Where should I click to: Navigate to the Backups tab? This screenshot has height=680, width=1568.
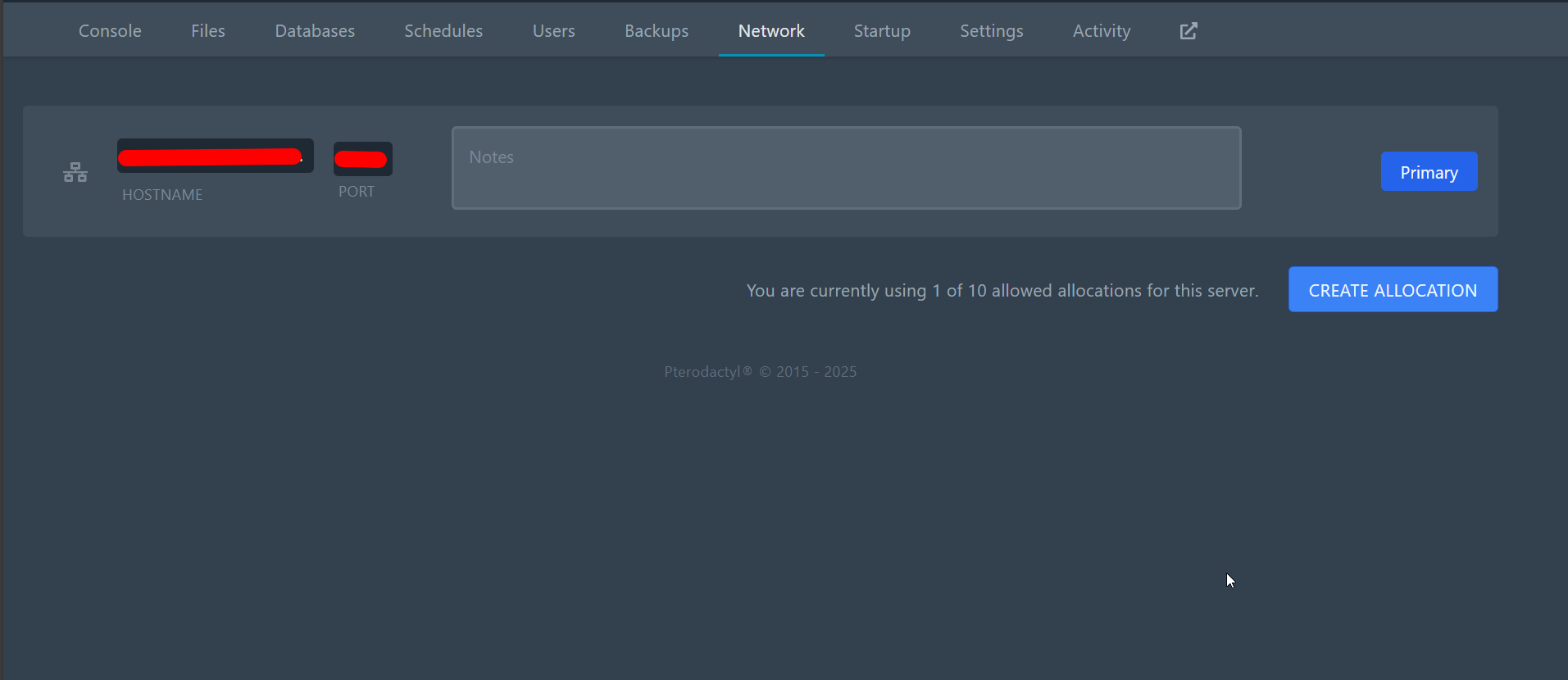point(656,31)
